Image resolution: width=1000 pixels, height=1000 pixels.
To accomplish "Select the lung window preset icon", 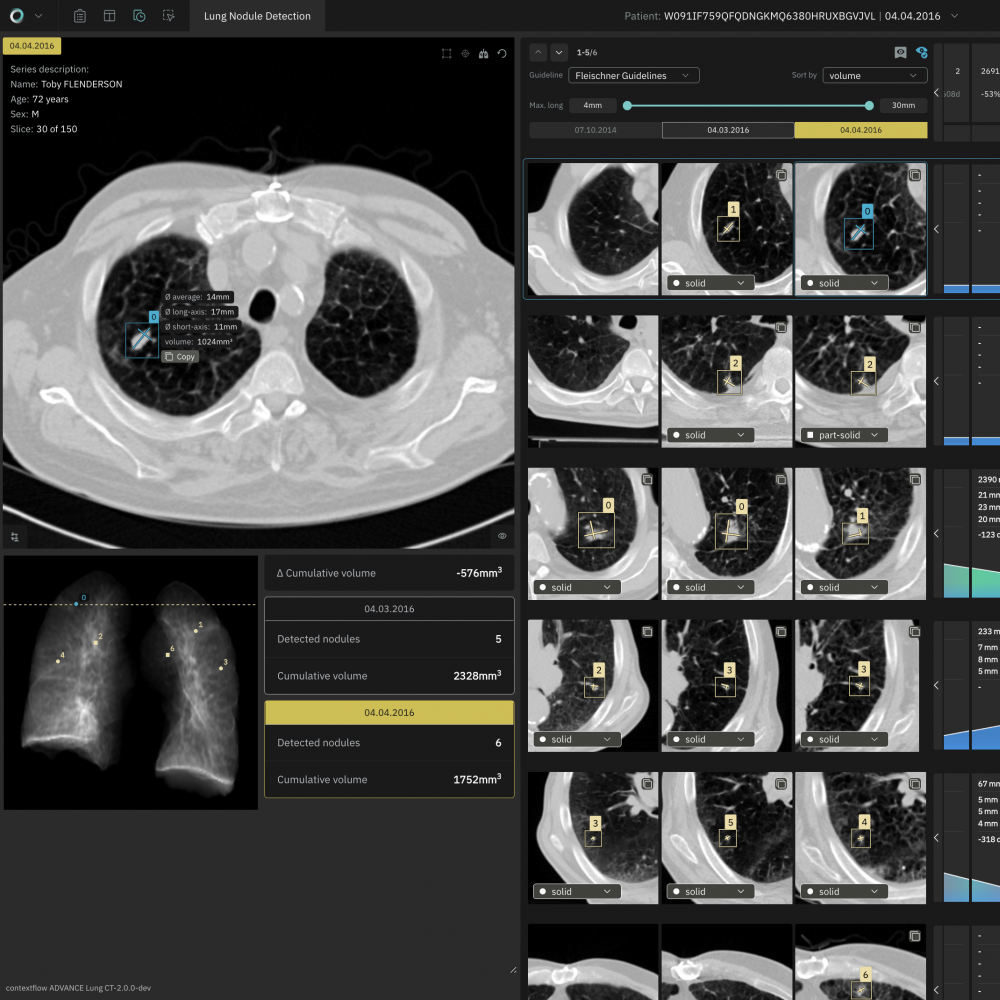I will pyautogui.click(x=484, y=54).
